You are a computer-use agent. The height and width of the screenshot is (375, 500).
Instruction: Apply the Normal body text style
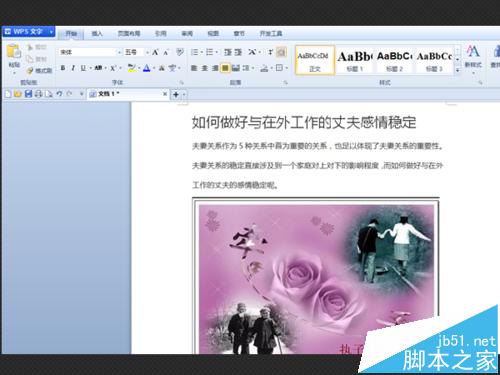coord(315,60)
